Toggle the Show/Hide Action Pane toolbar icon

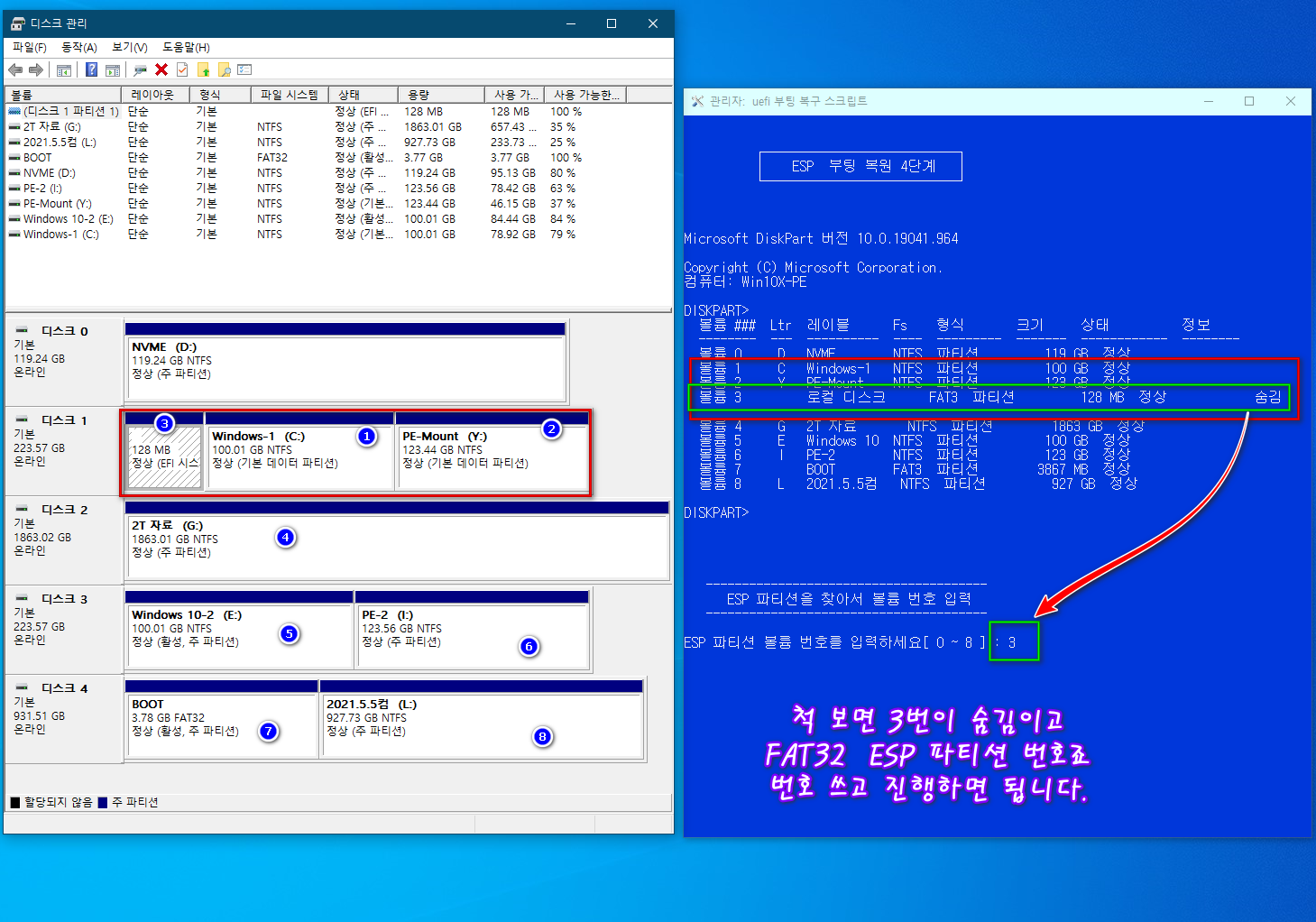(113, 70)
